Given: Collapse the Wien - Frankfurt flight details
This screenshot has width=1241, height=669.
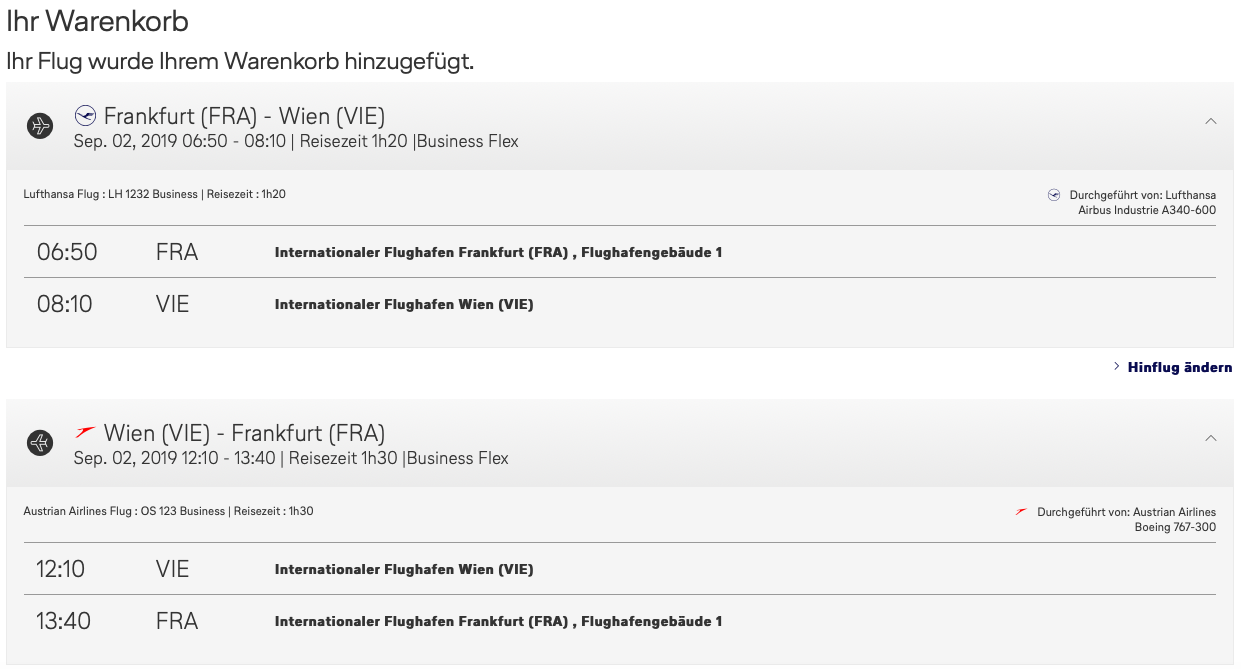Looking at the screenshot, I should point(1210,438).
